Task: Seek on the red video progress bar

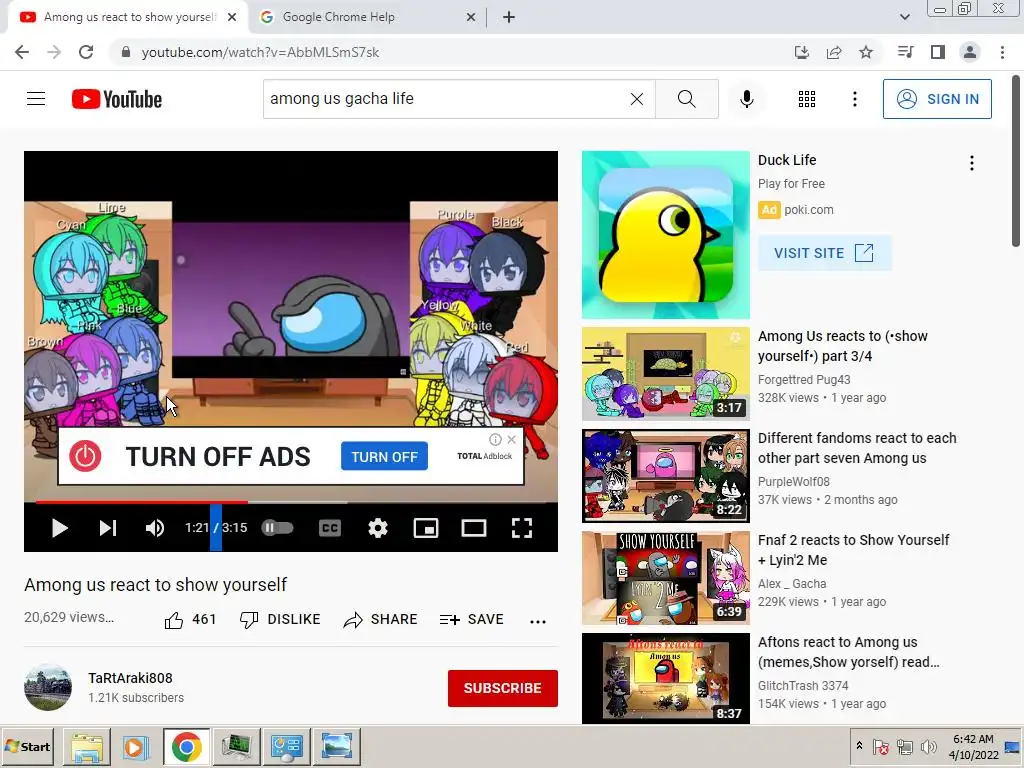Action: click(291, 502)
